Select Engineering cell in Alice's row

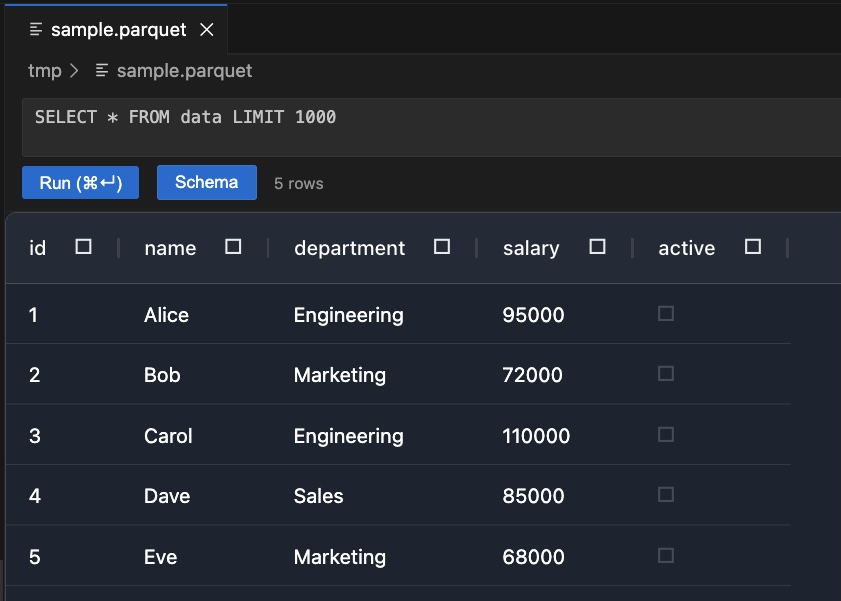pyautogui.click(x=349, y=315)
